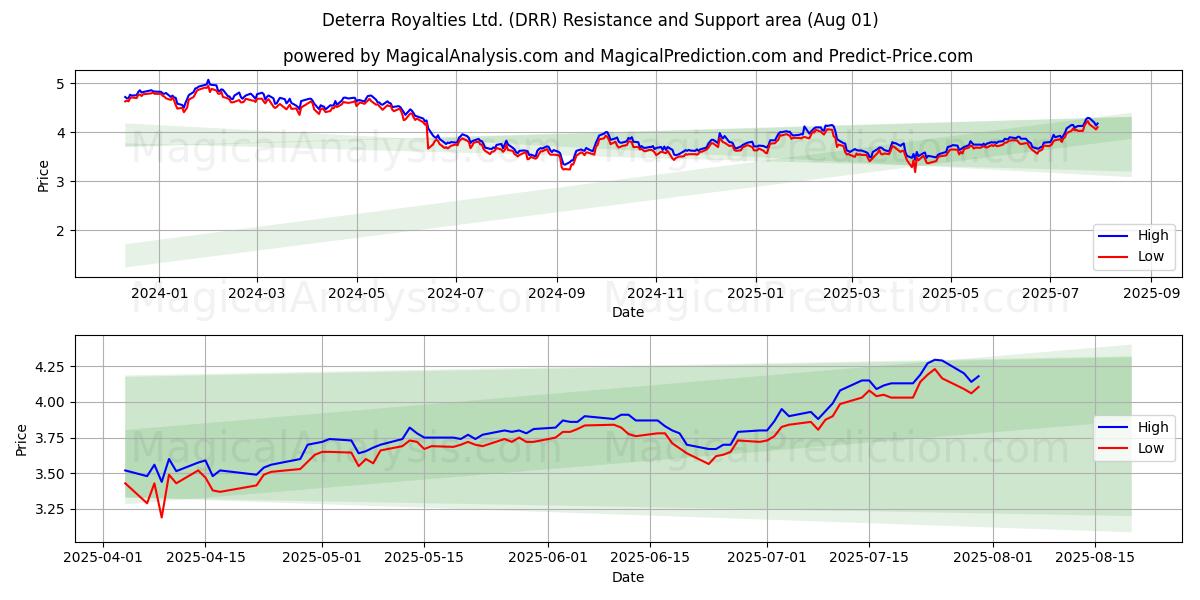Screen dimensions: 1200x600
Task: Click the '2025-06-15' tick label on bottom chart
Action: 650,557
